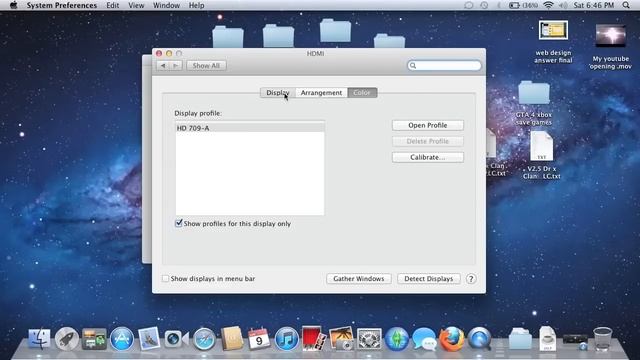
Task: Click the Show All button
Action: [x=206, y=65]
